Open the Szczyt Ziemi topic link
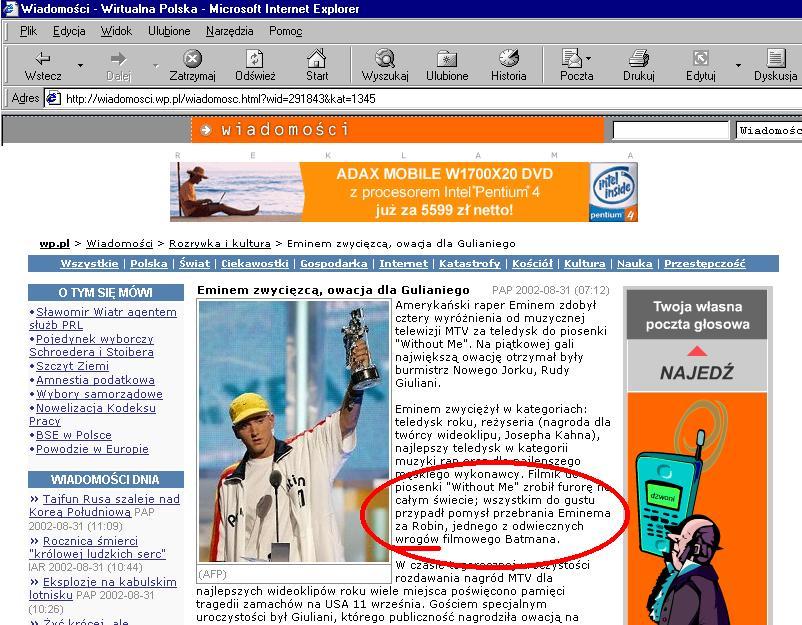 click(x=72, y=366)
